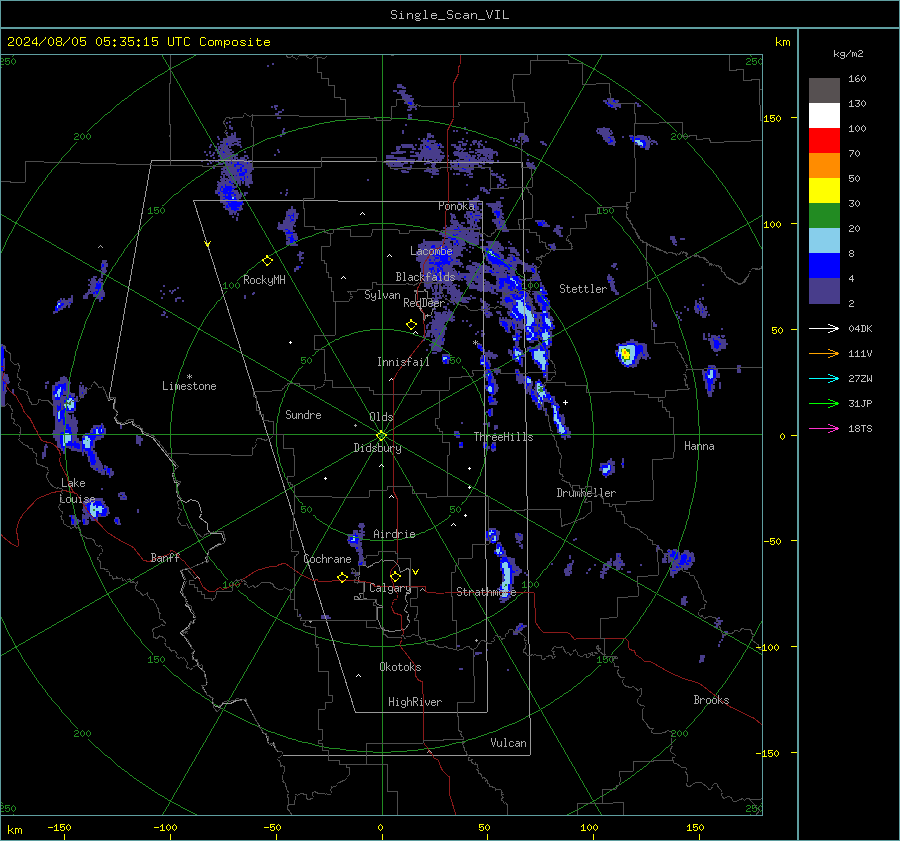This screenshot has height=841, width=900.
Task: Click the HighRiver city label
Action: [415, 702]
